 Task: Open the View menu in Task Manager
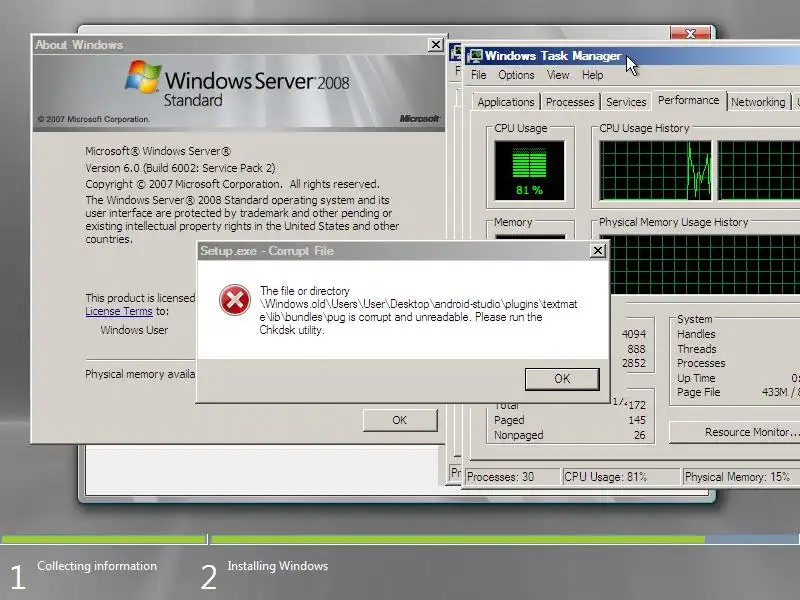[558, 75]
